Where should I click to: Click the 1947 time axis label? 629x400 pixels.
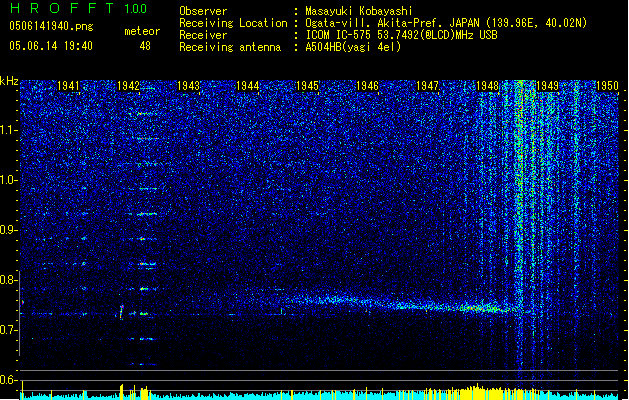point(427,85)
